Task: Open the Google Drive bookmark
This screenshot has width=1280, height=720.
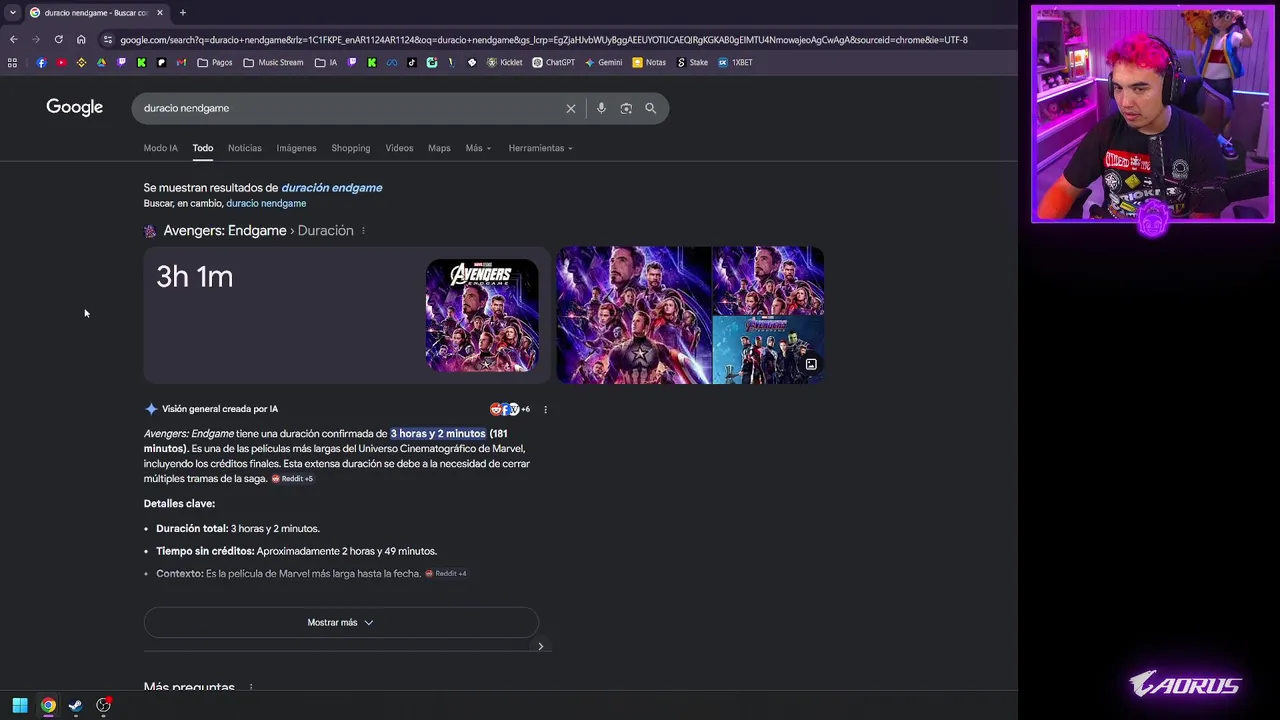Action: (101, 62)
